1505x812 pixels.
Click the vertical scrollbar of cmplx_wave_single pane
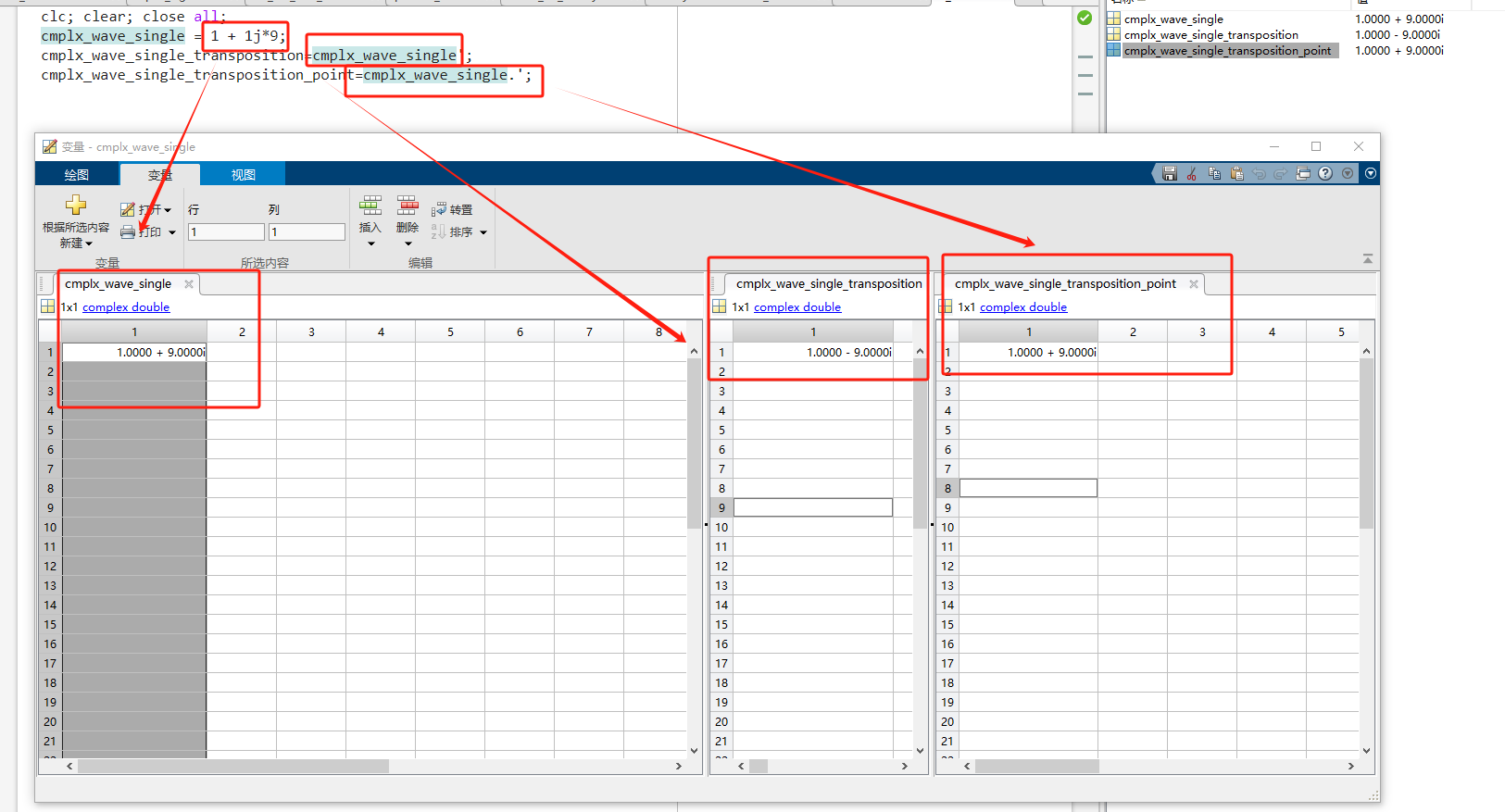(694, 443)
